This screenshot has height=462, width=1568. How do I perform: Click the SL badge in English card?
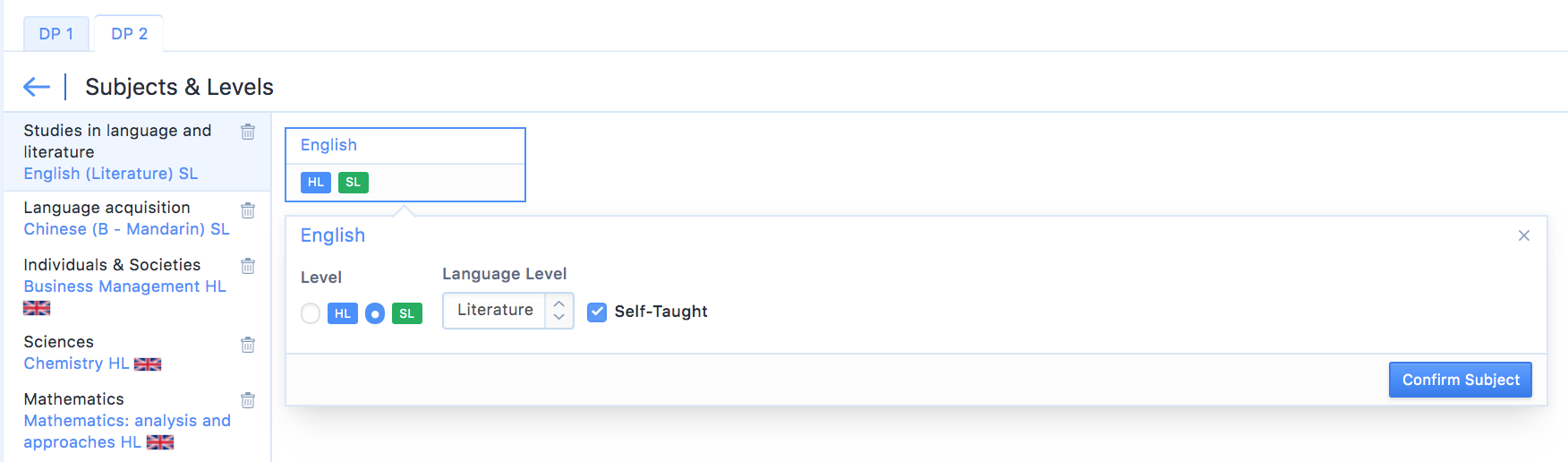pos(354,183)
